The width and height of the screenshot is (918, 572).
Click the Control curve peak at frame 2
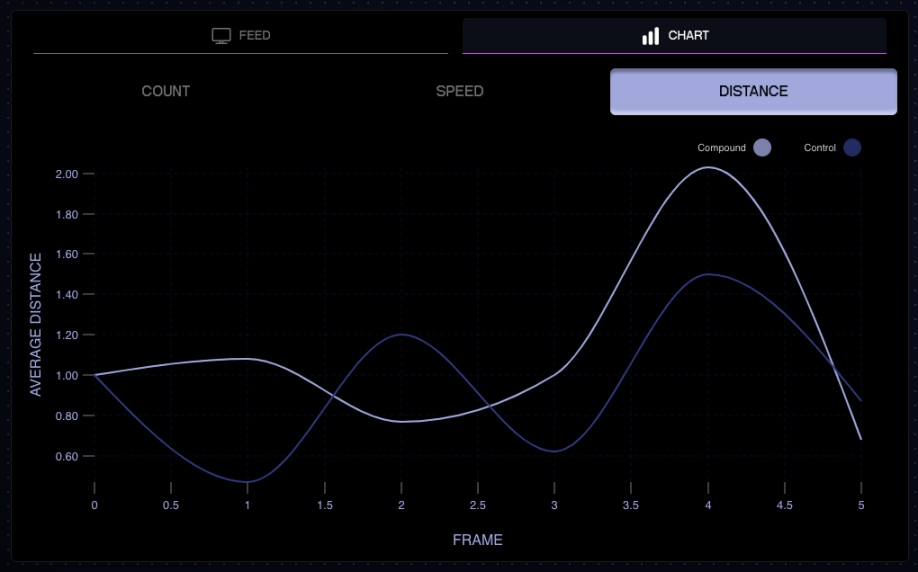401,334
